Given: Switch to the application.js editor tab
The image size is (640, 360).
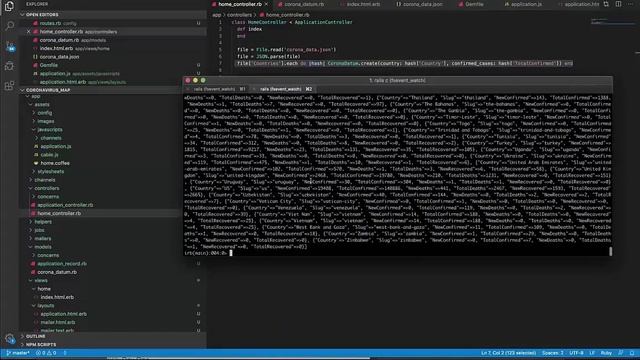Looking at the screenshot, I should click(x=526, y=4).
